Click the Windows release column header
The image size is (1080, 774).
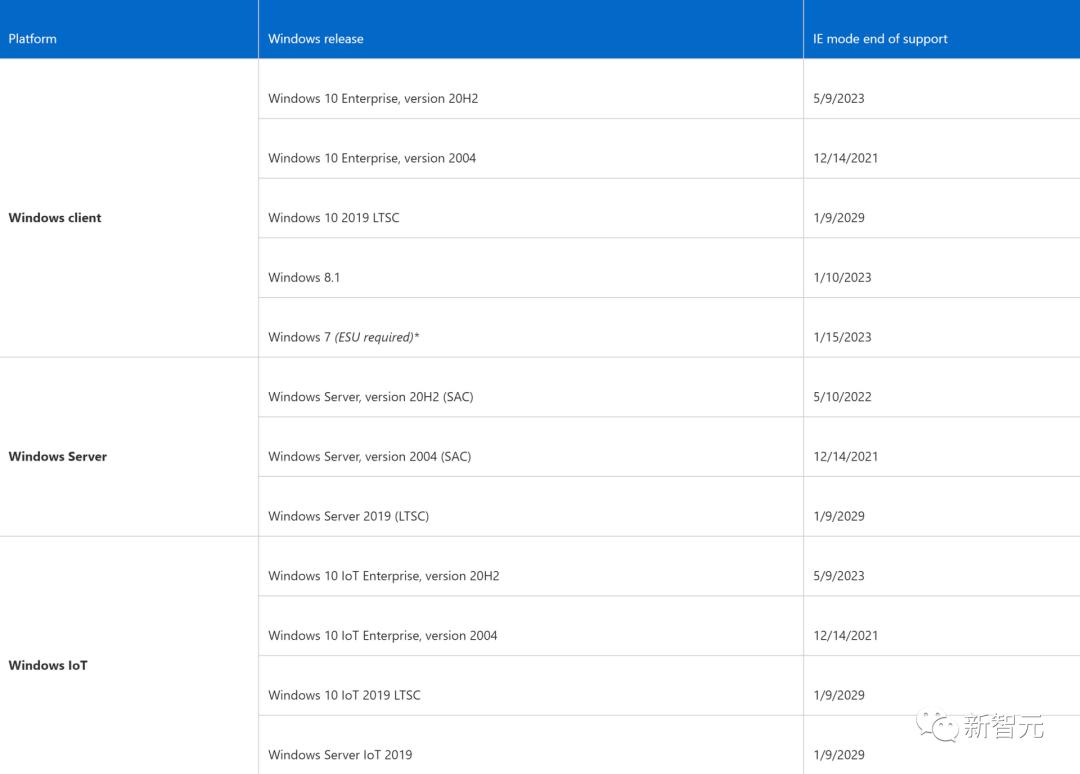[316, 39]
